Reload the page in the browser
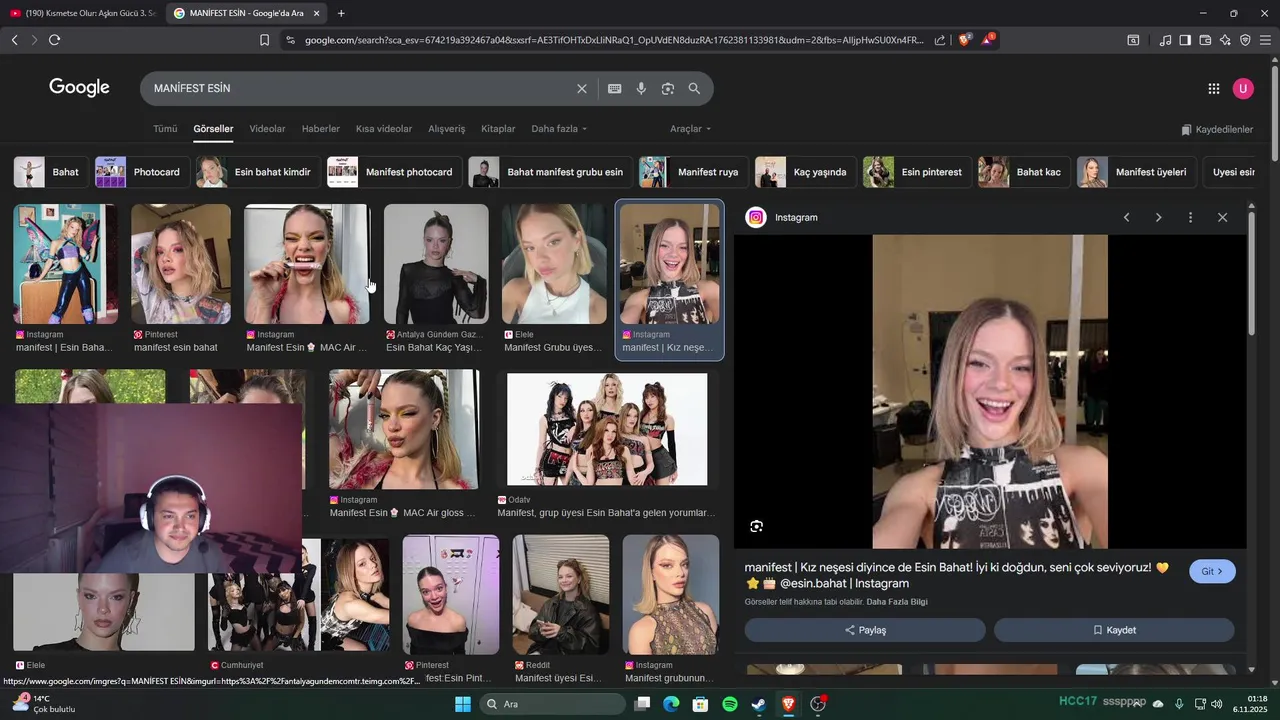 click(x=54, y=40)
